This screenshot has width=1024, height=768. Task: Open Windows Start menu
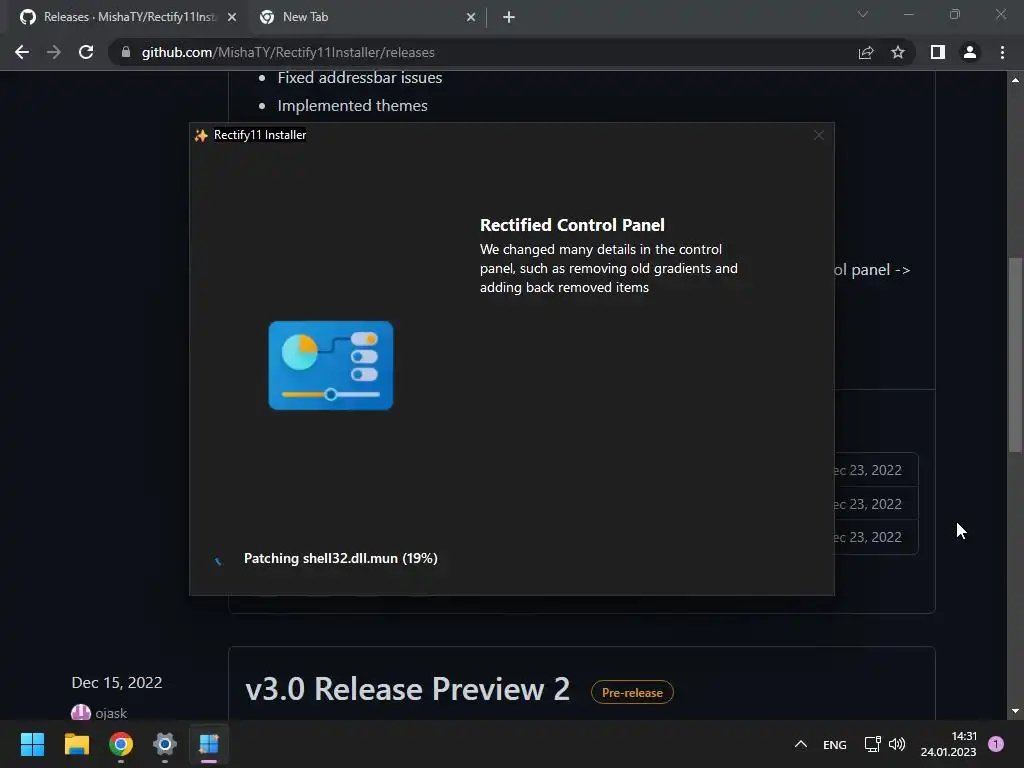32,744
